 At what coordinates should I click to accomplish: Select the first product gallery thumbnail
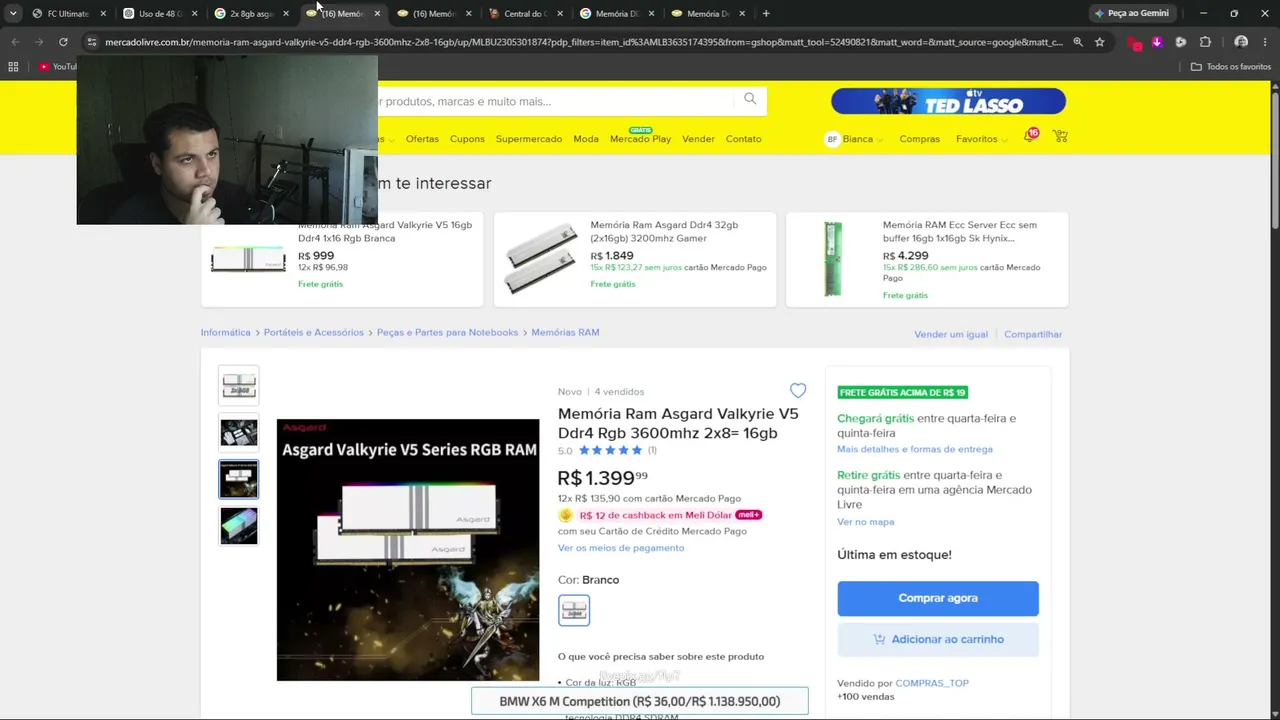[x=239, y=385]
